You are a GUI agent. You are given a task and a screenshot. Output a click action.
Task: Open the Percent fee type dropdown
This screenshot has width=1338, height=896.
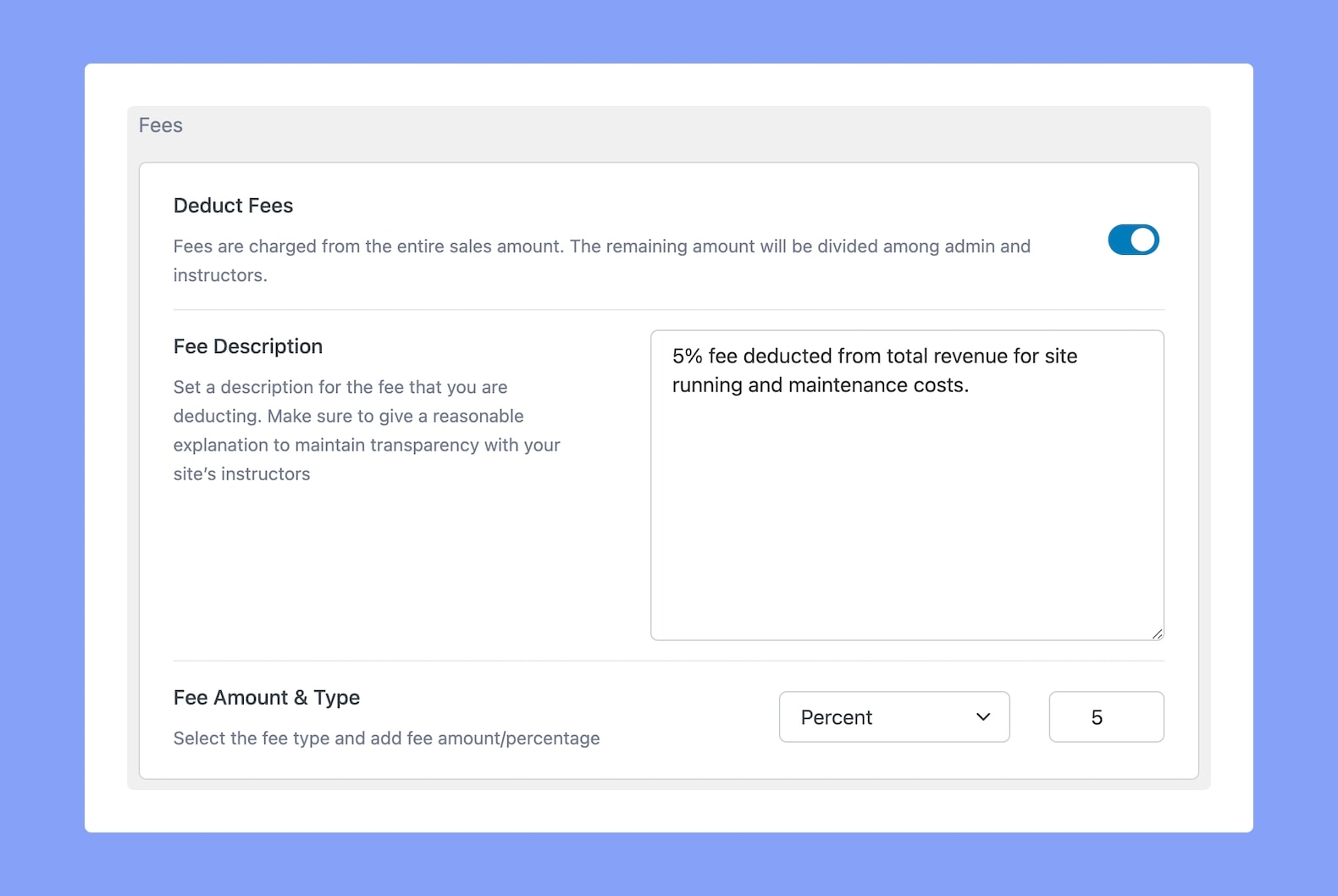[894, 717]
